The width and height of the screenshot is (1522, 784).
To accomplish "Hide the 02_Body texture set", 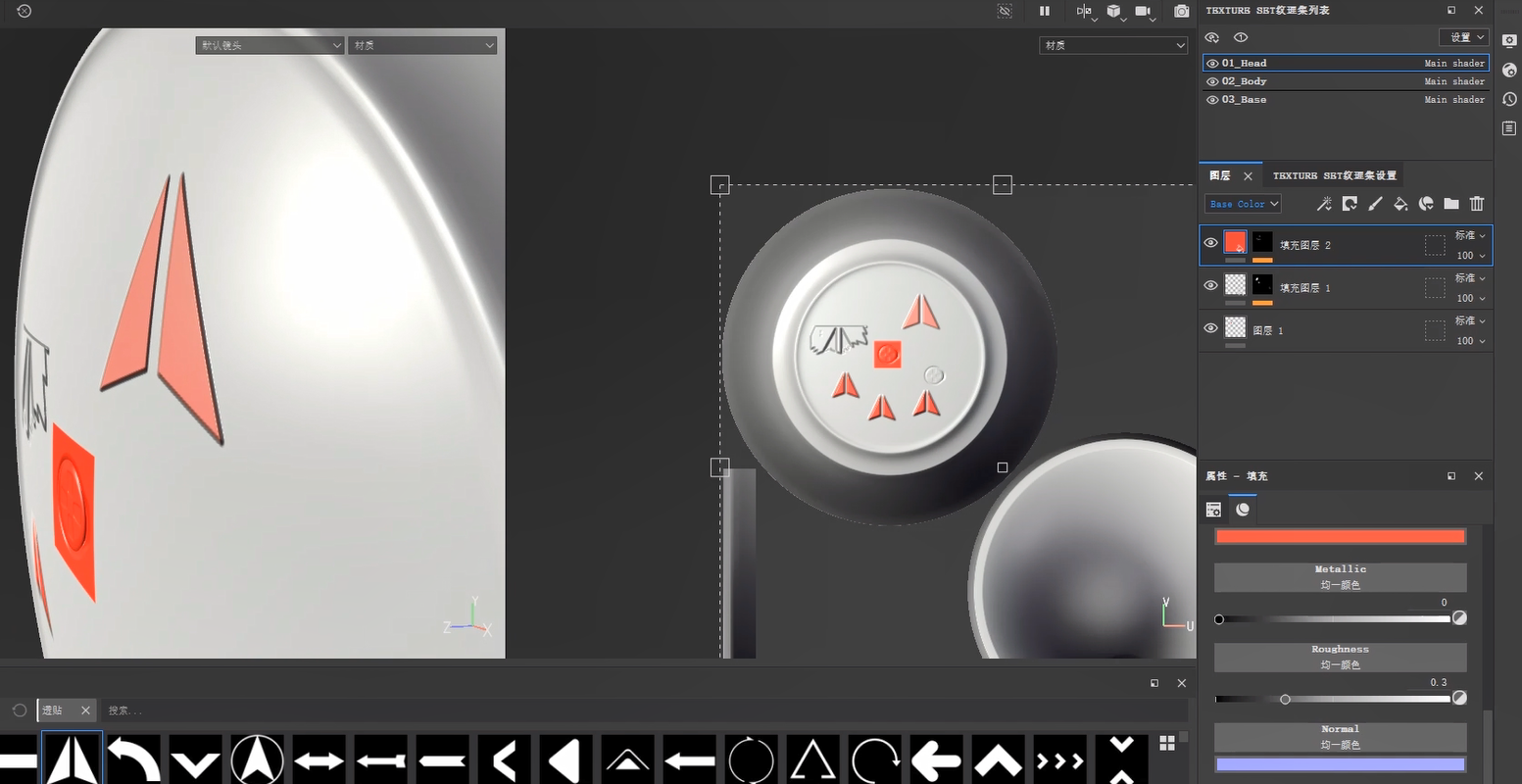I will (1212, 81).
